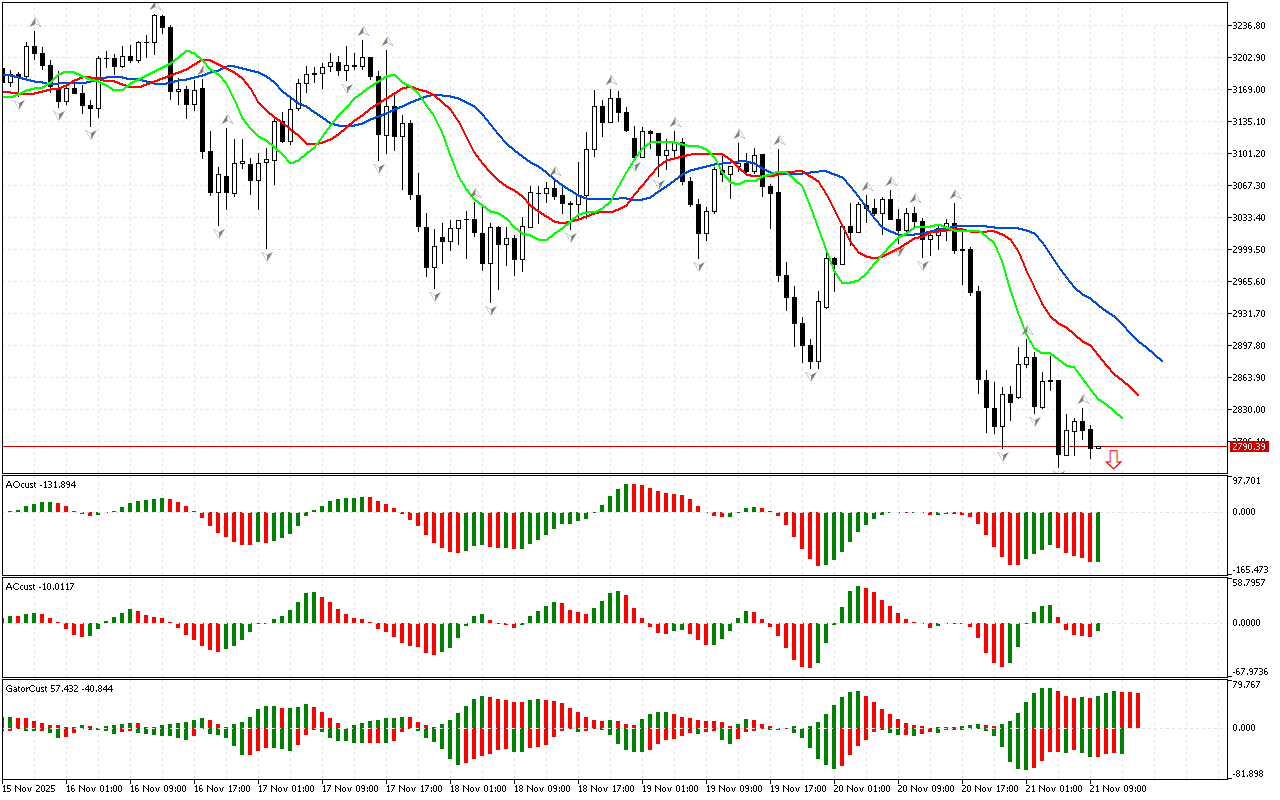
Task: Click the down fractal arrow below 18 Nov 01:00 low
Action: 491,310
